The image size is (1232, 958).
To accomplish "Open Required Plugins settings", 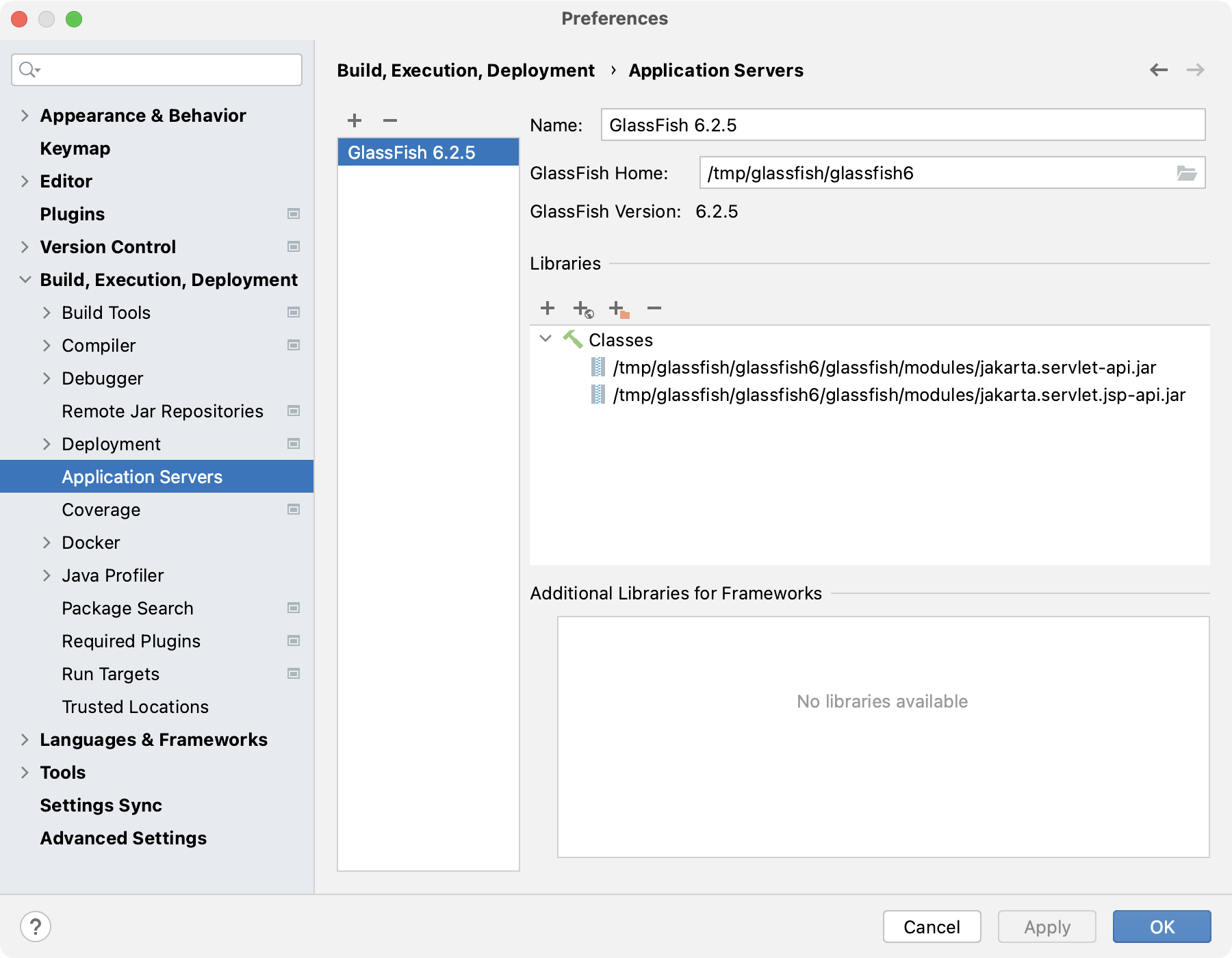I will click(131, 641).
